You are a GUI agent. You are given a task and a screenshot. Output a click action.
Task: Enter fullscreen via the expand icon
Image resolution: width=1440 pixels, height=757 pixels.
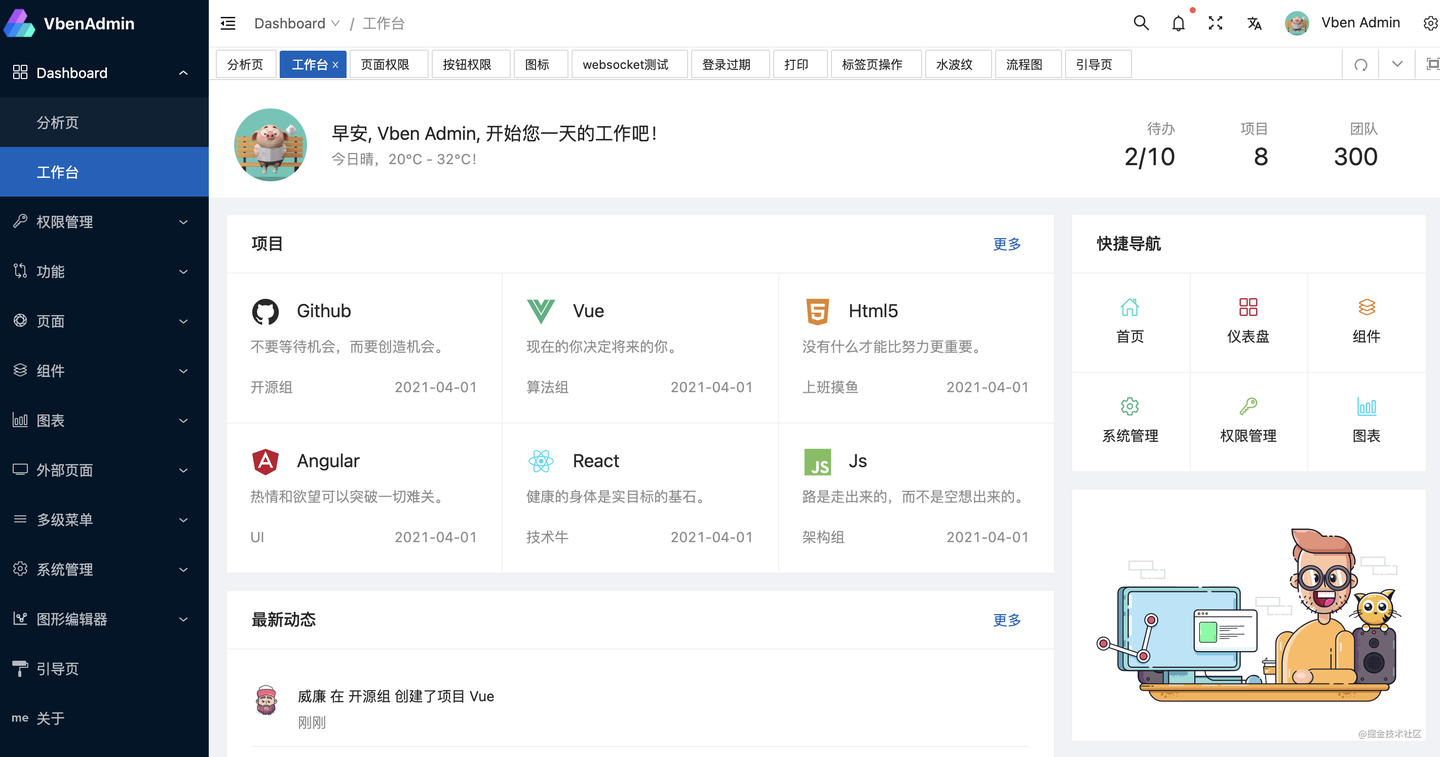(x=1215, y=22)
